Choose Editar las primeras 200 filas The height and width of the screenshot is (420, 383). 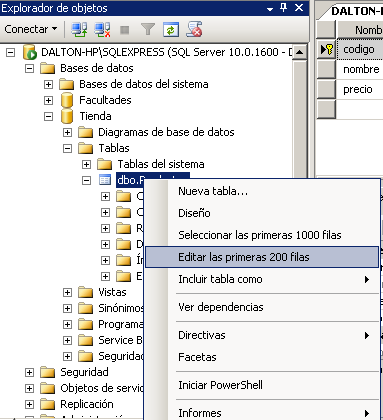[x=262, y=257]
